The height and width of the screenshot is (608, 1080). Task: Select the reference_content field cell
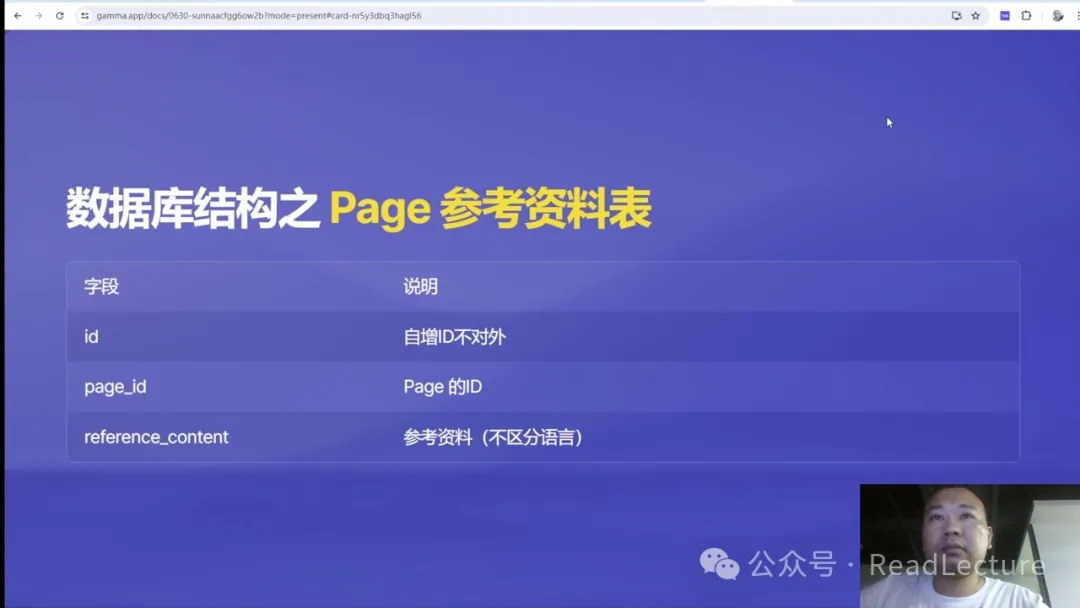coord(156,437)
